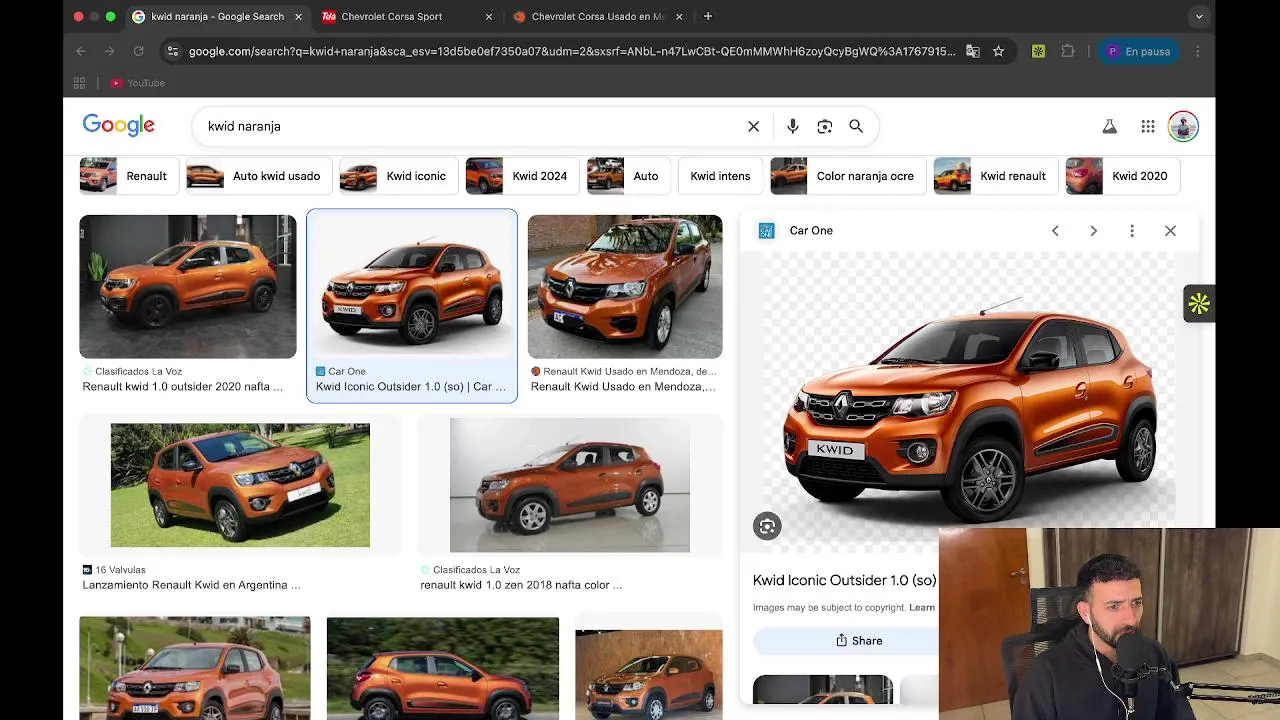This screenshot has width=1280, height=720.
Task: Expand the tab search dropdown arrow
Action: point(1199,16)
